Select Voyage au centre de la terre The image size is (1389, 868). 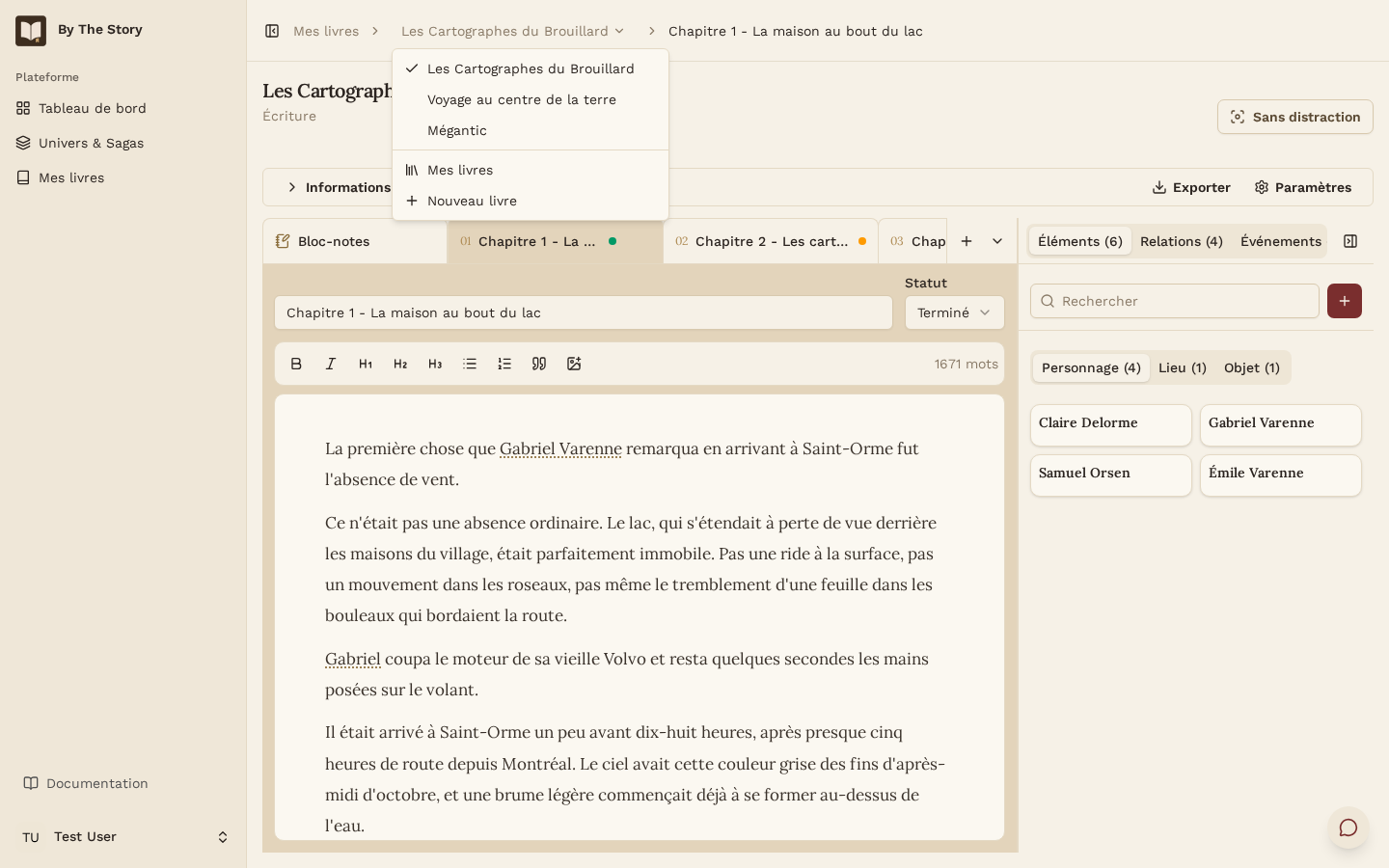(x=531, y=99)
